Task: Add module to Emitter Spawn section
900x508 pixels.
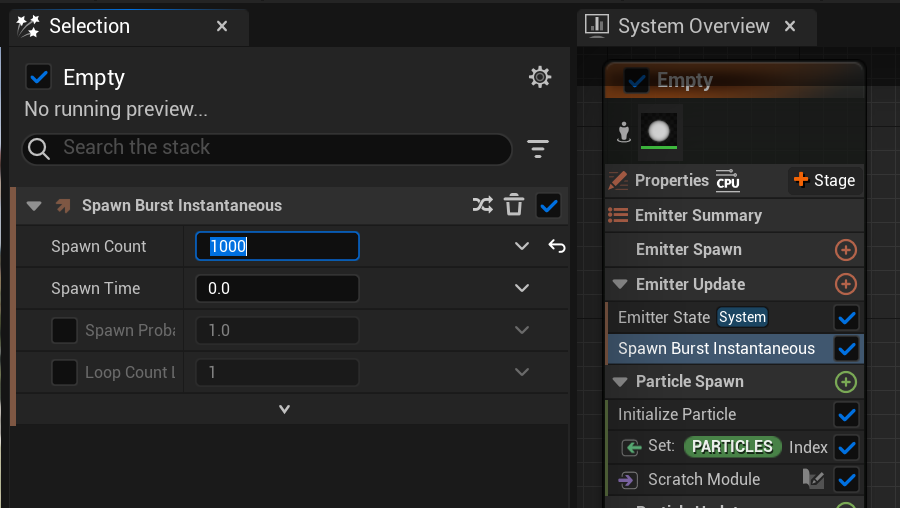Action: (846, 250)
